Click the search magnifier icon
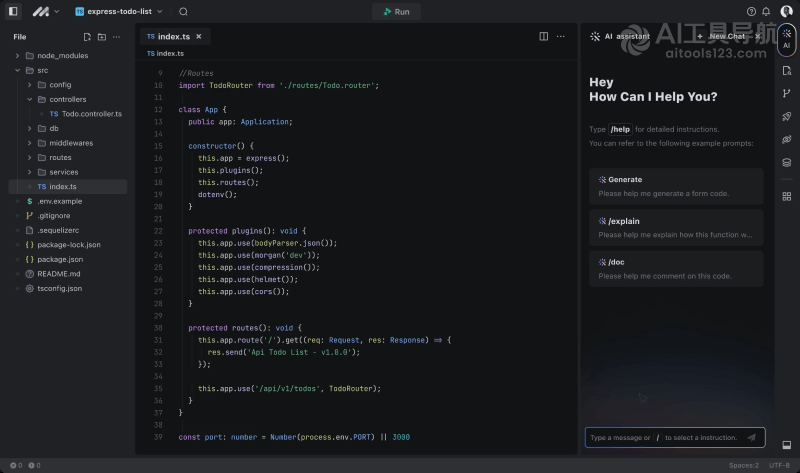Viewport: 800px width, 473px height. coord(183,12)
